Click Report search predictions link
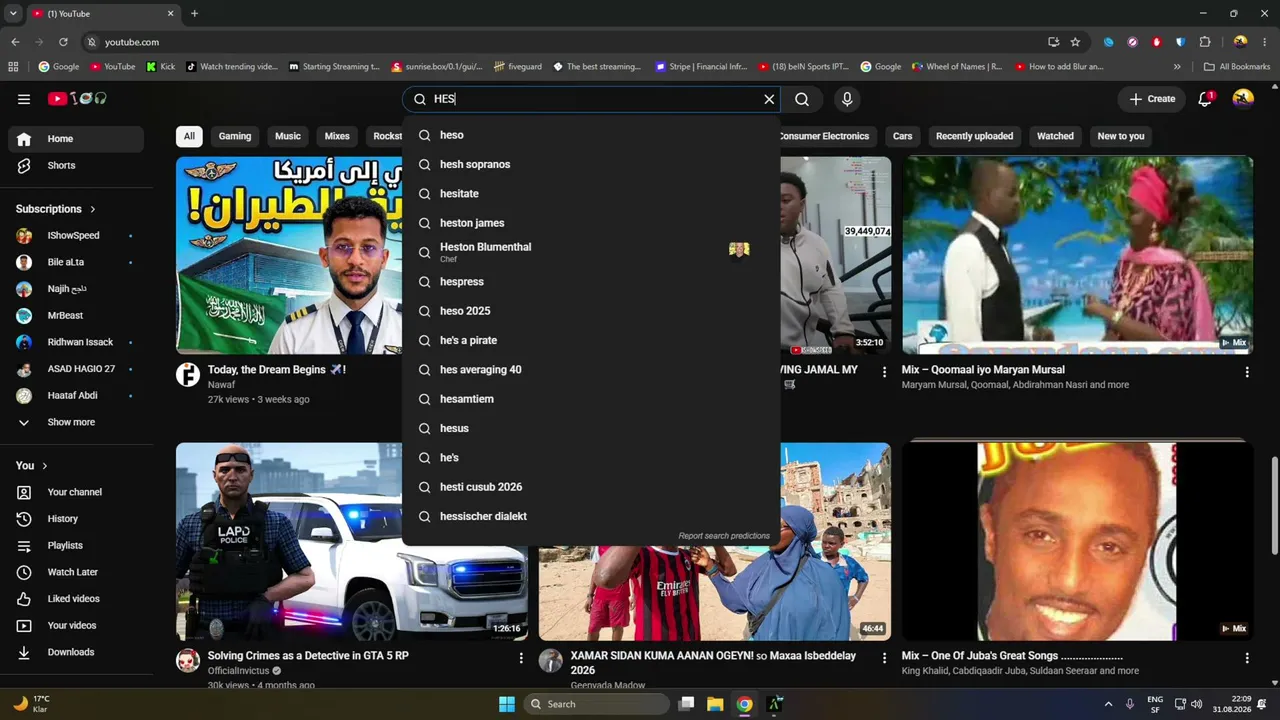The image size is (1280, 720). click(x=724, y=536)
